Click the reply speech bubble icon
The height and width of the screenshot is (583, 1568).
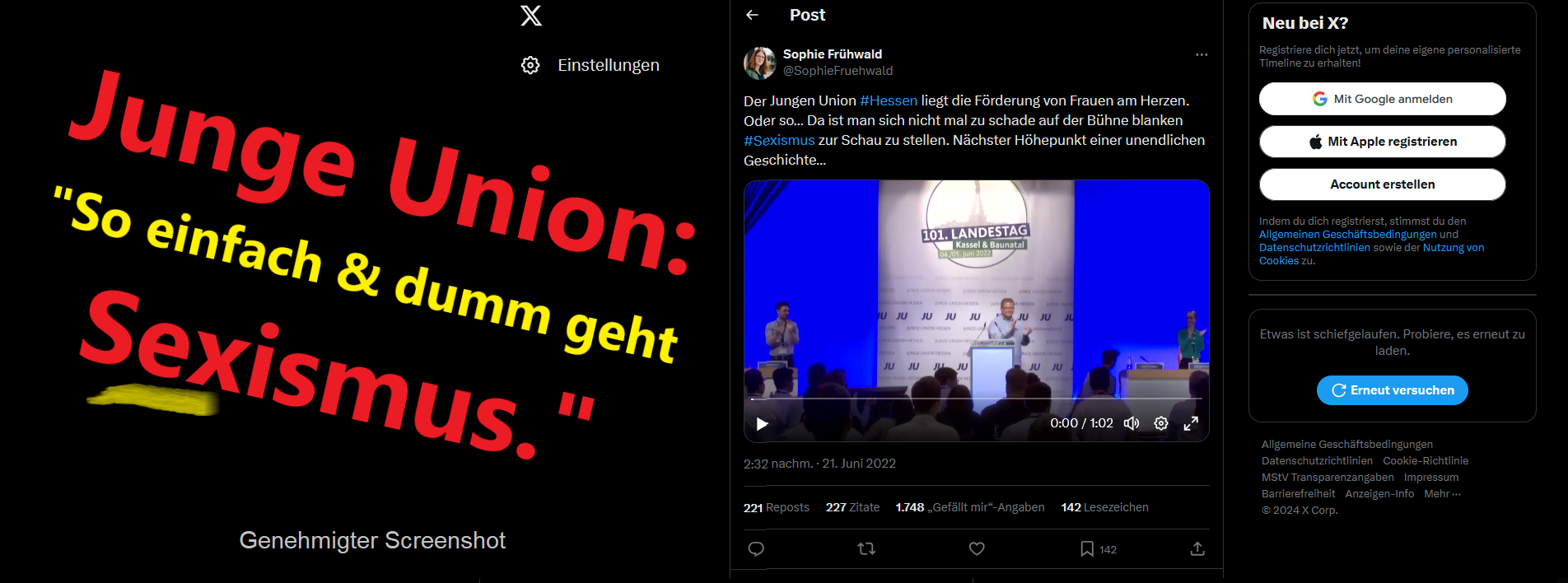click(x=756, y=549)
